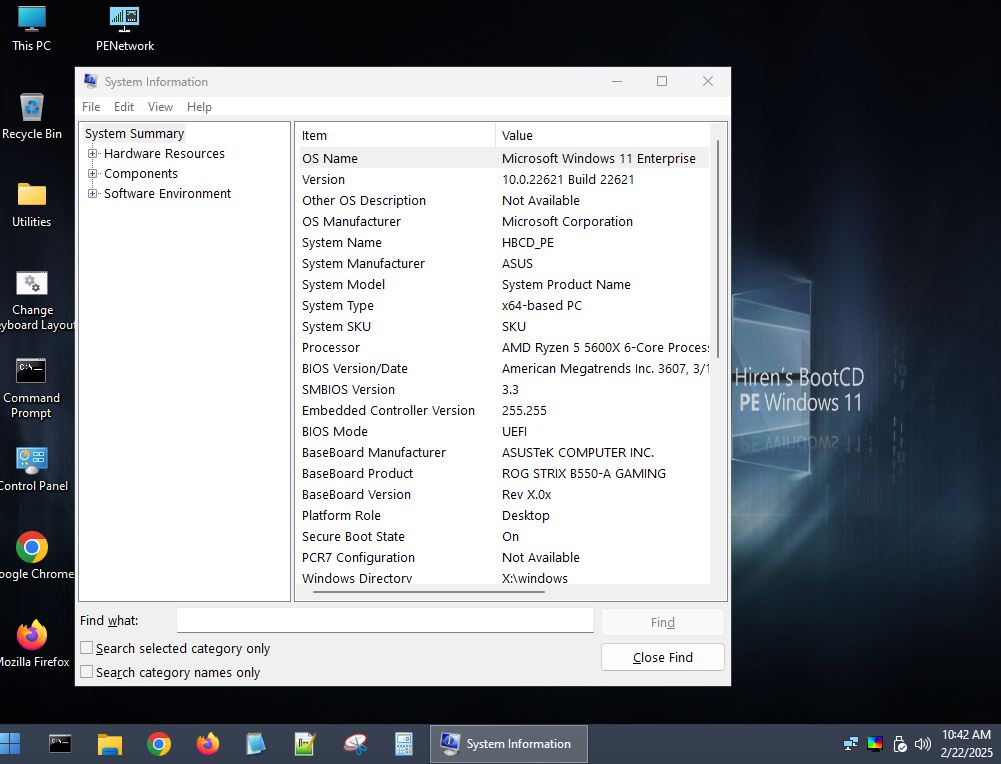Viewport: 1001px width, 764px height.
Task: Click volume speaker tray icon
Action: coord(922,744)
